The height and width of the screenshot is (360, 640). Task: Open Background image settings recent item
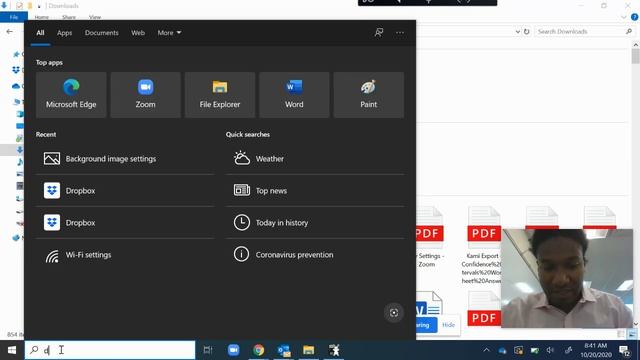coord(125,159)
